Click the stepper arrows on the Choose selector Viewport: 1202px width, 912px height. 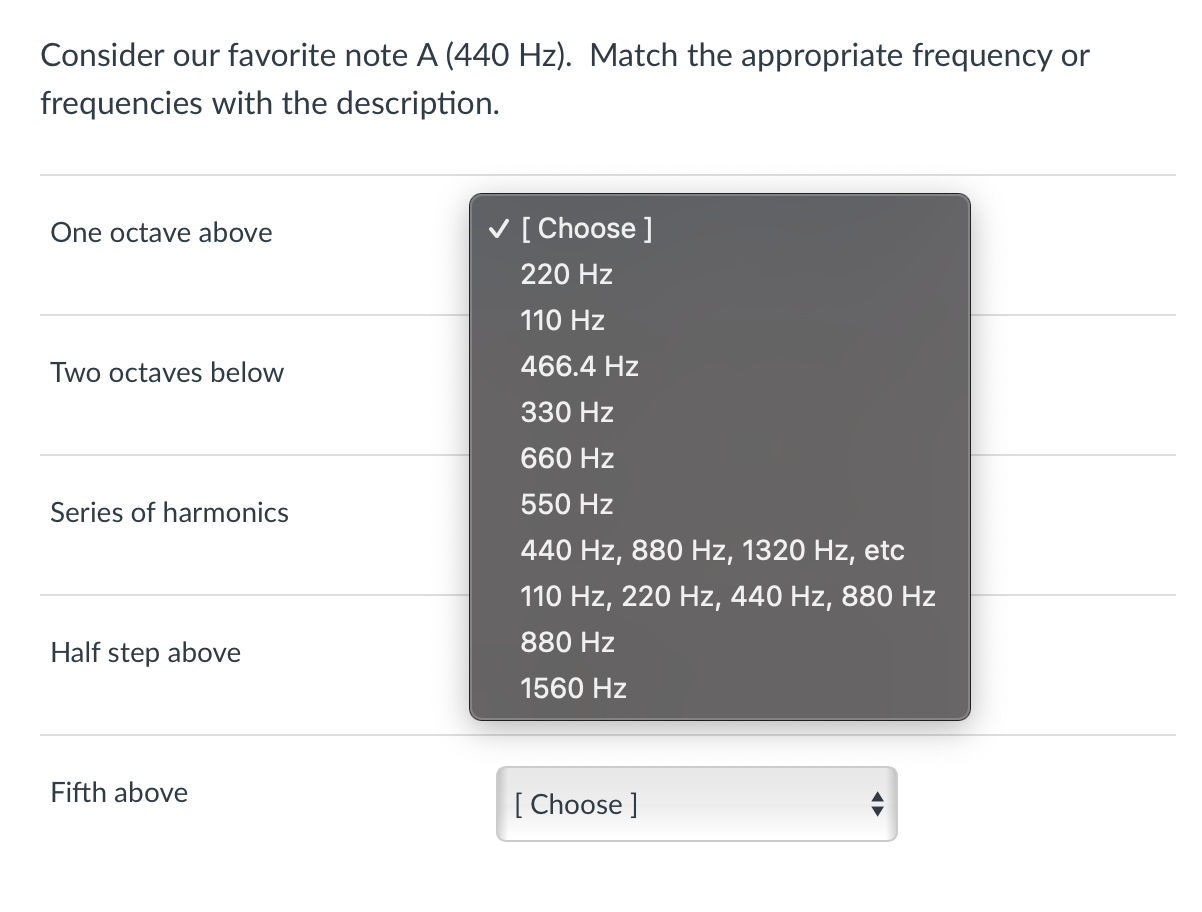click(875, 804)
